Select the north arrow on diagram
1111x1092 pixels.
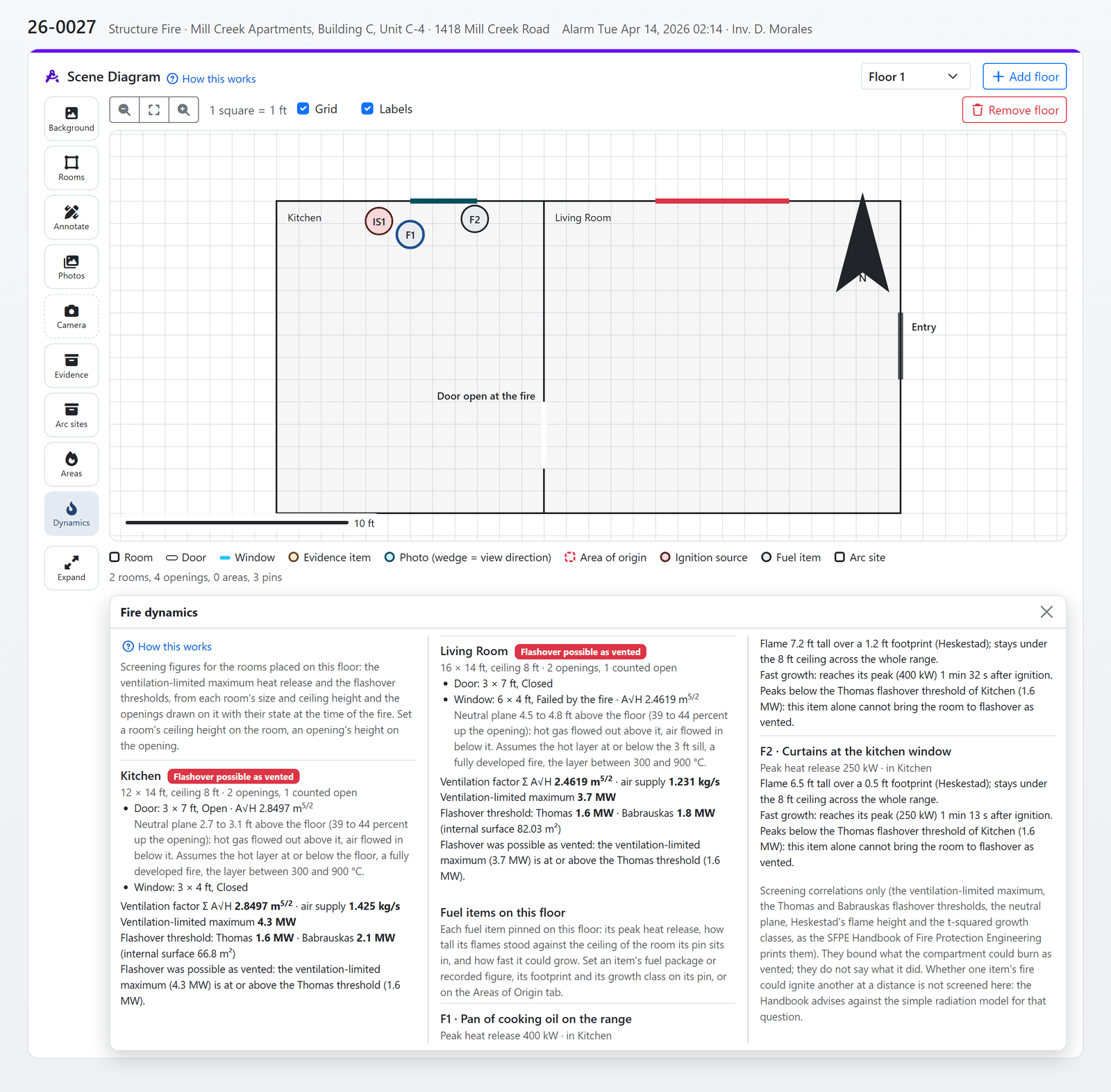pos(862,243)
